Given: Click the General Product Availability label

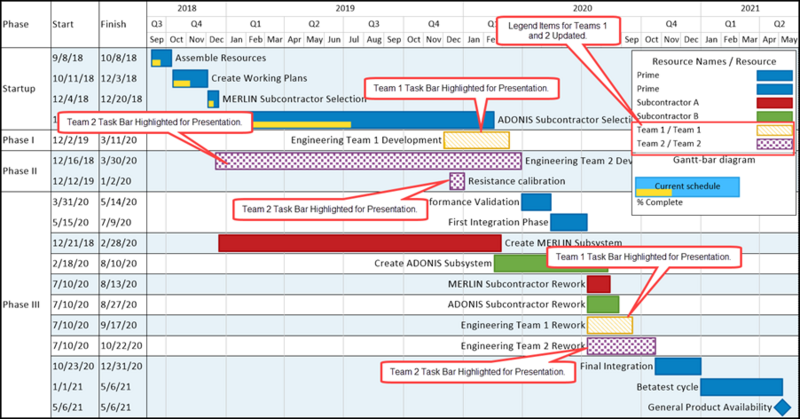Looking at the screenshot, I should [x=710, y=407].
